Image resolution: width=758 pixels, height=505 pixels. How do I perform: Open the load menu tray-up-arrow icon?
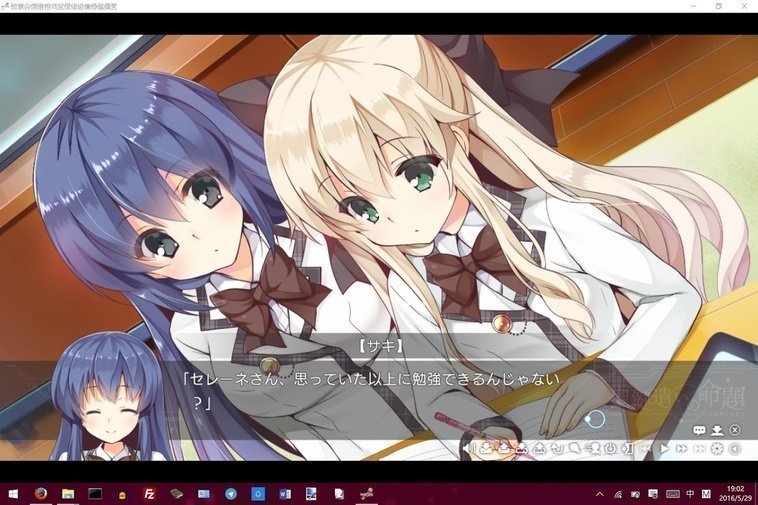[504, 448]
